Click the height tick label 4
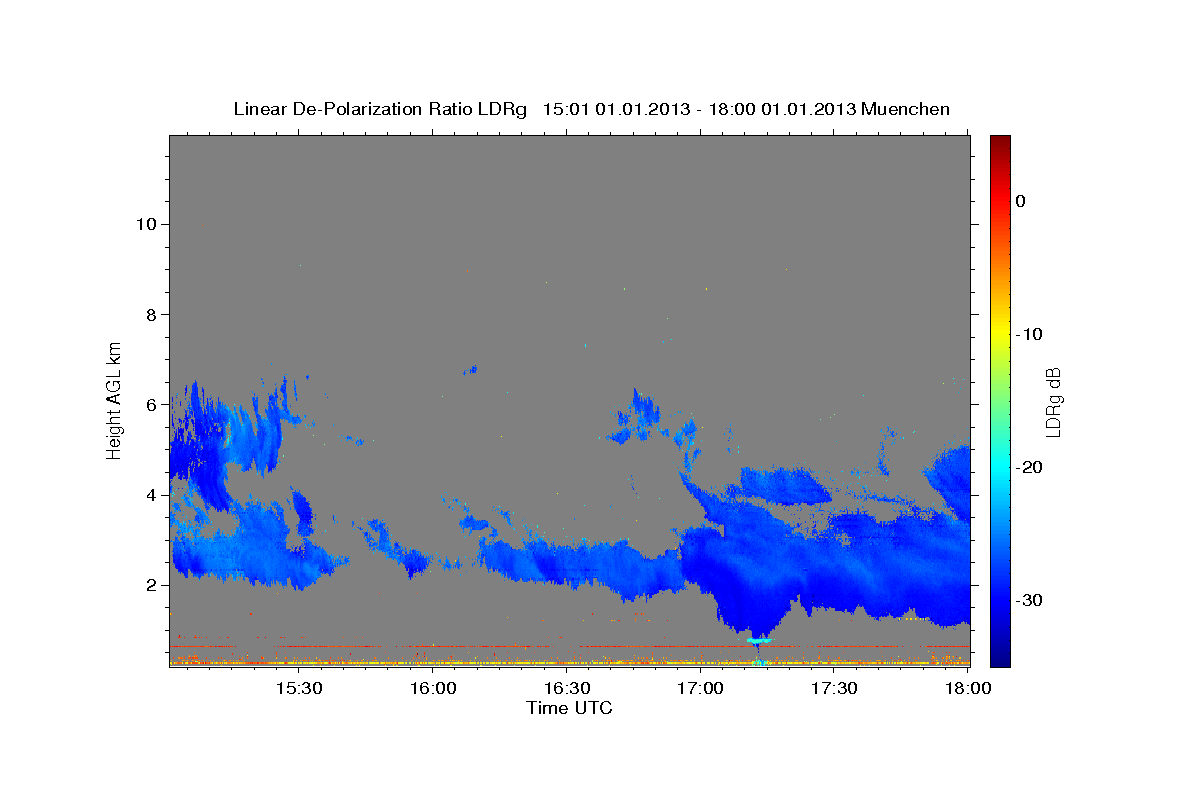Screen dimensions: 1200x800 (x=149, y=495)
